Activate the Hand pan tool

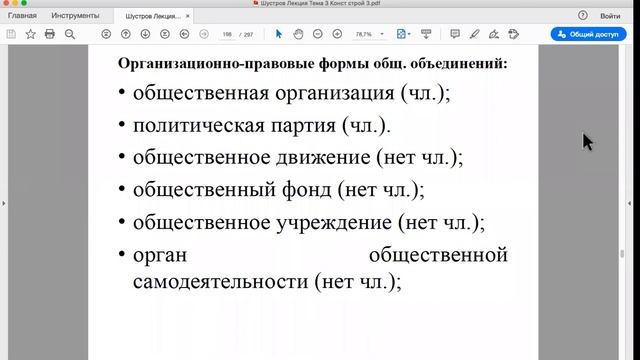click(298, 34)
